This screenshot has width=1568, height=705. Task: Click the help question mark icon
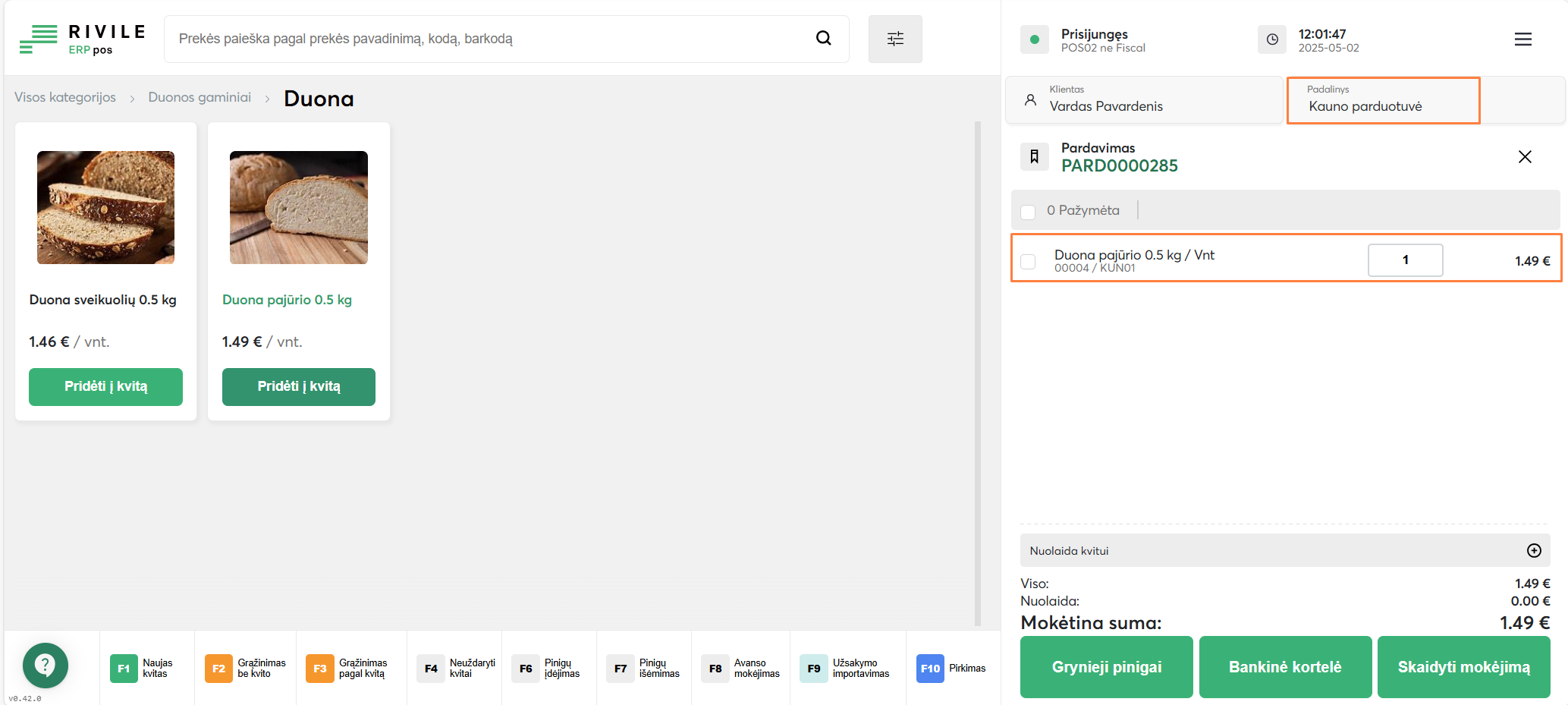pyautogui.click(x=46, y=666)
